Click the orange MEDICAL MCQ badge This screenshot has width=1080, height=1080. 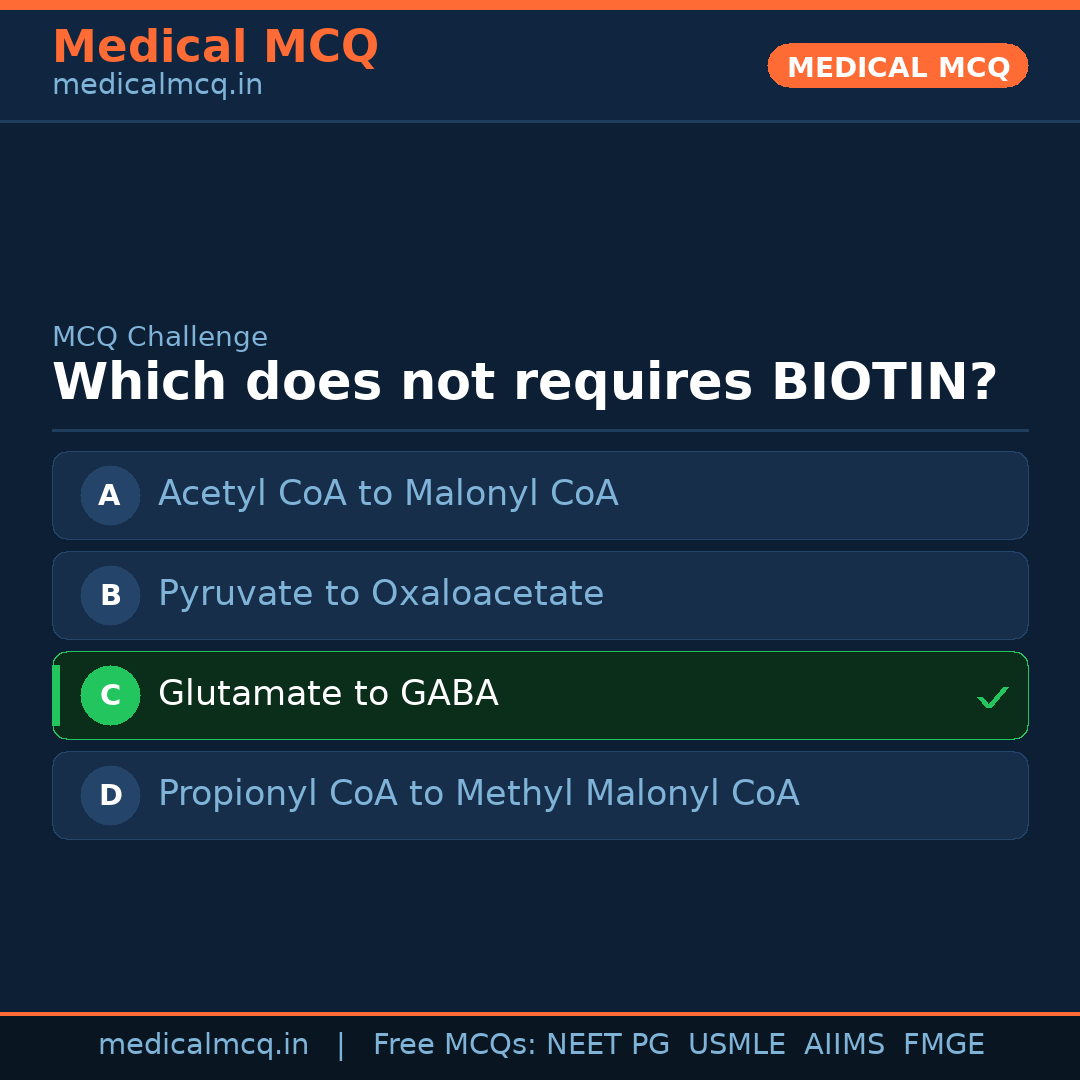(x=897, y=67)
